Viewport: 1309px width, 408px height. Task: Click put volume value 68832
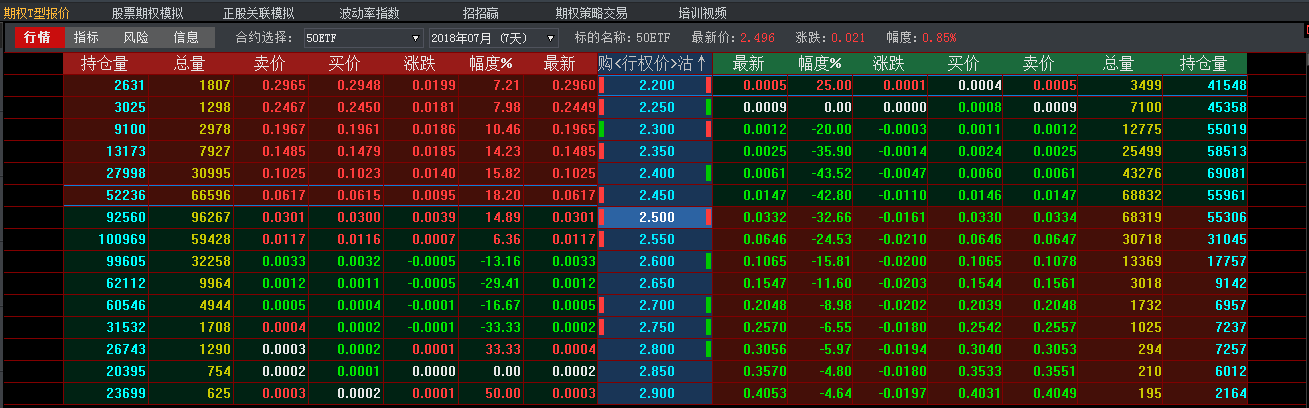tap(1143, 195)
